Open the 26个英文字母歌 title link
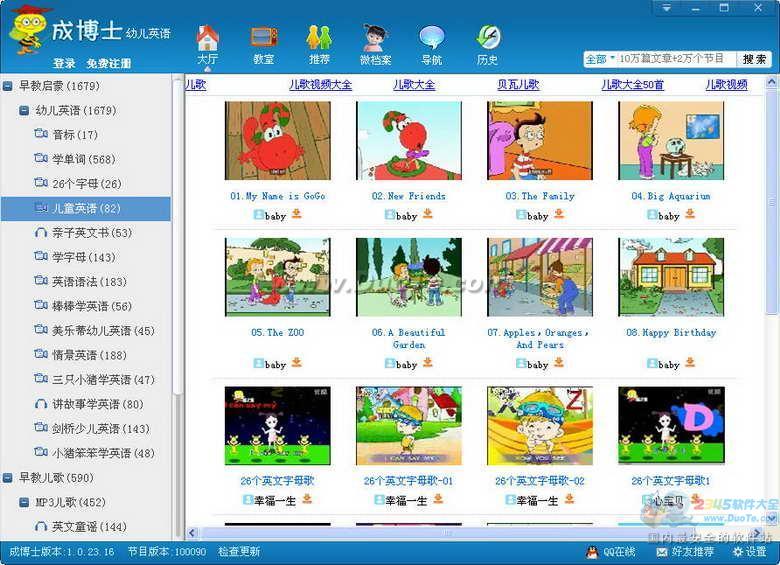The width and height of the screenshot is (780, 565). 278,481
